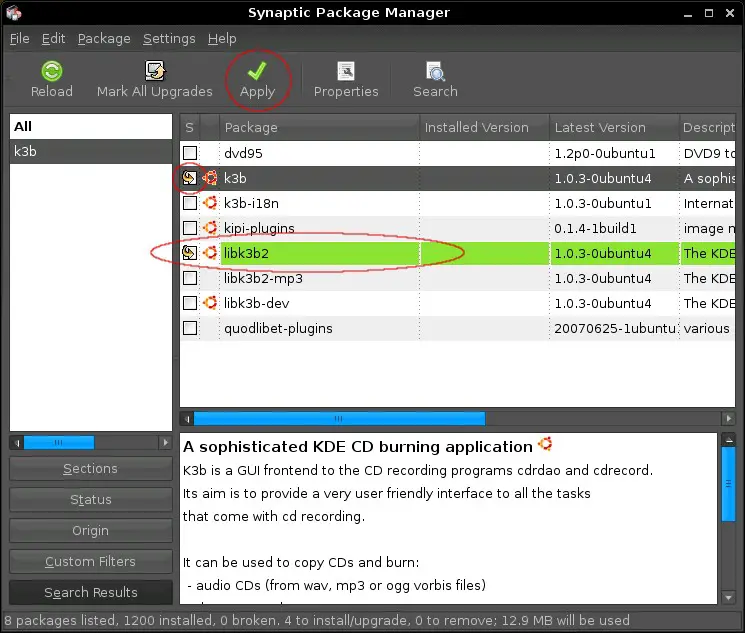Click quodlibet-plugins version 20070625-1ubuntu
Screen dimensions: 745x633
pyautogui.click(x=615, y=328)
